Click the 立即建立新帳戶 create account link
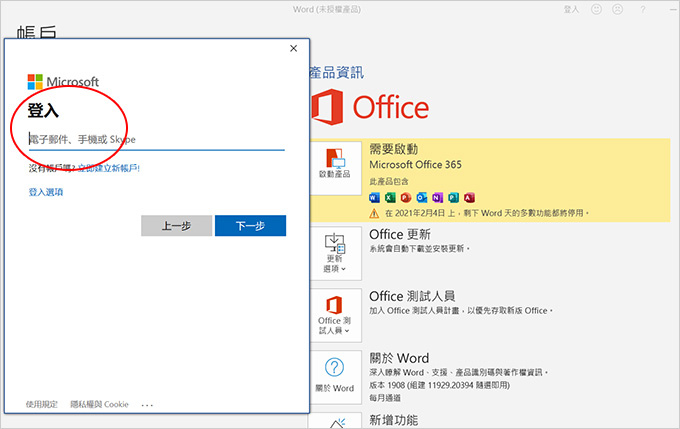 [109, 168]
